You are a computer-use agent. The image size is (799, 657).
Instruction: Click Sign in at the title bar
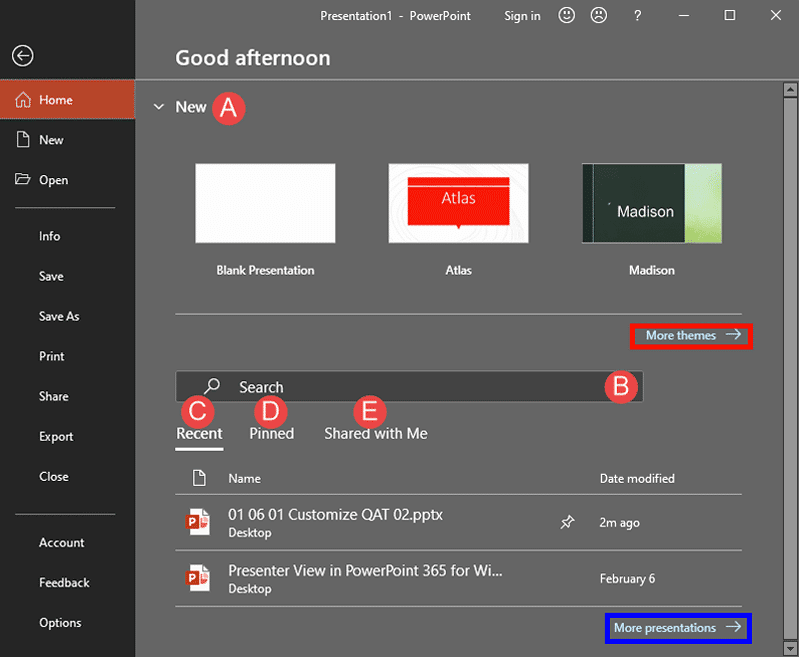(x=522, y=15)
